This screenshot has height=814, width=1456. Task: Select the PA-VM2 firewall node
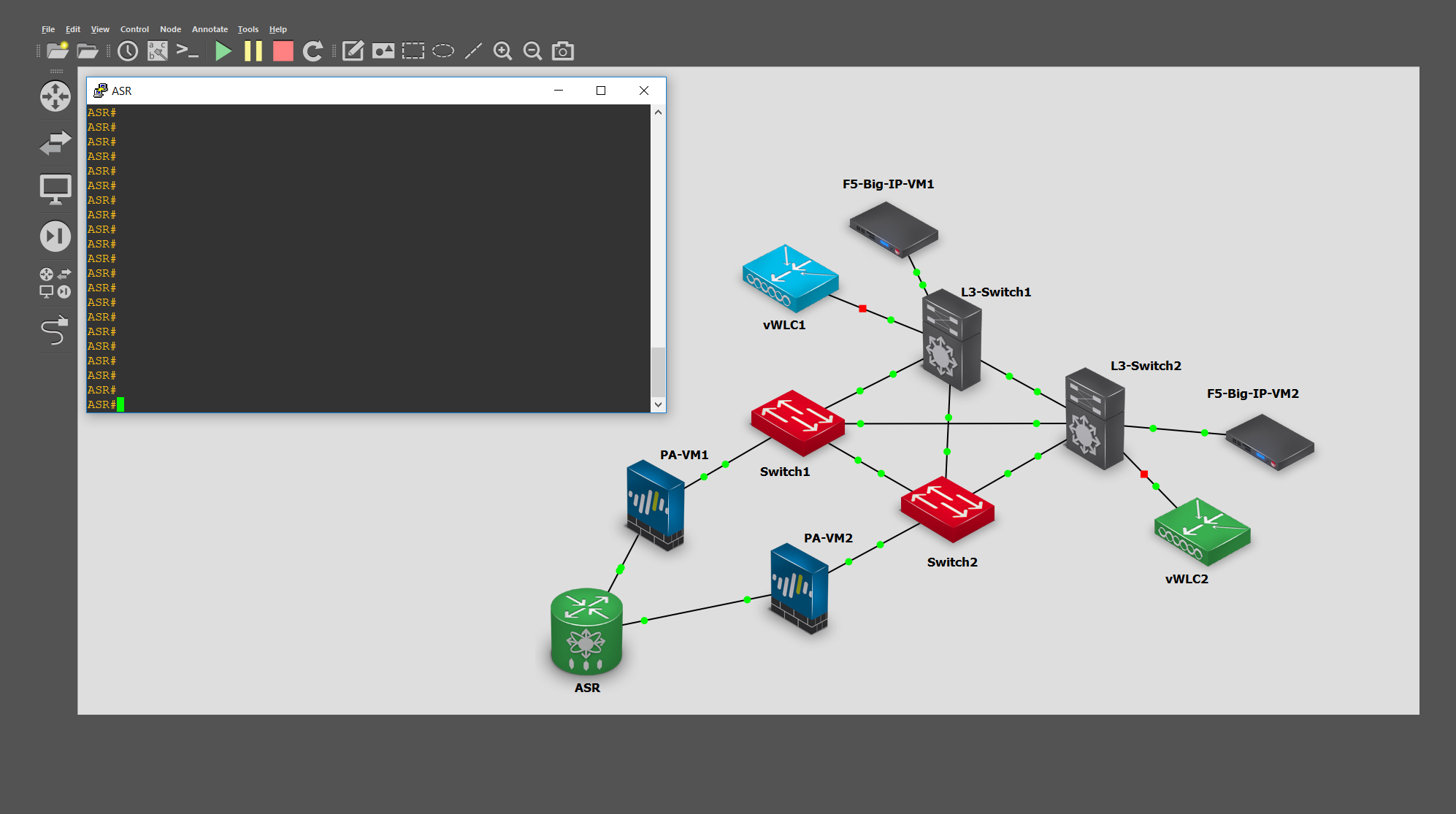(800, 588)
